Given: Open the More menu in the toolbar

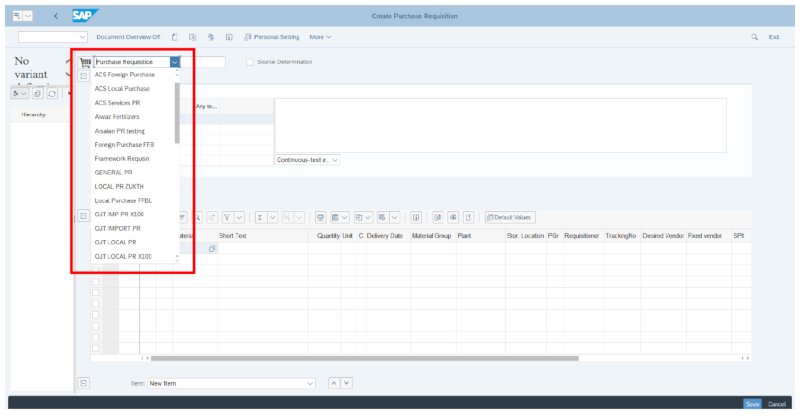Looking at the screenshot, I should [320, 37].
